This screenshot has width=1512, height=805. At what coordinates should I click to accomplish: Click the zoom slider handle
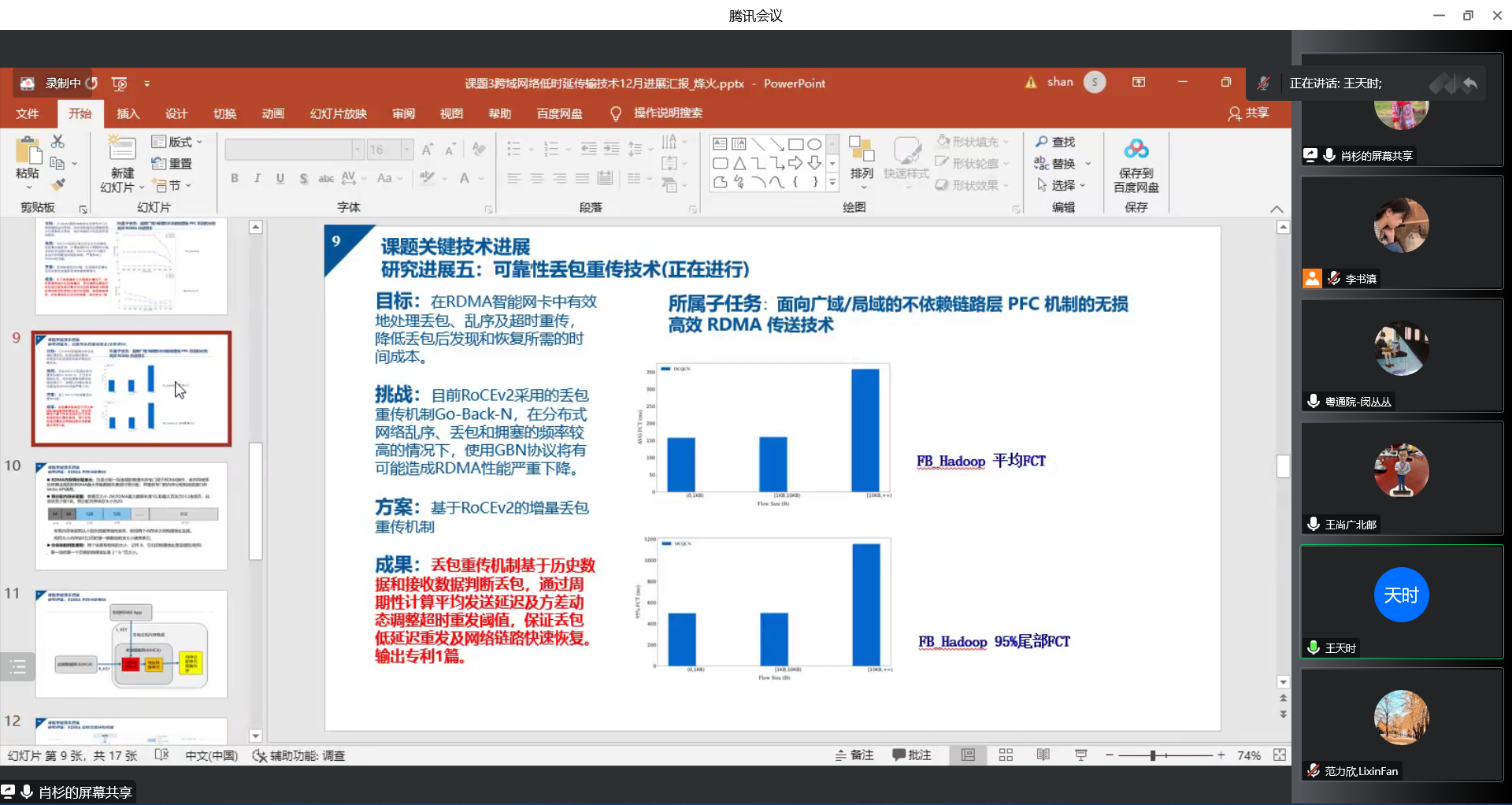pyautogui.click(x=1152, y=755)
